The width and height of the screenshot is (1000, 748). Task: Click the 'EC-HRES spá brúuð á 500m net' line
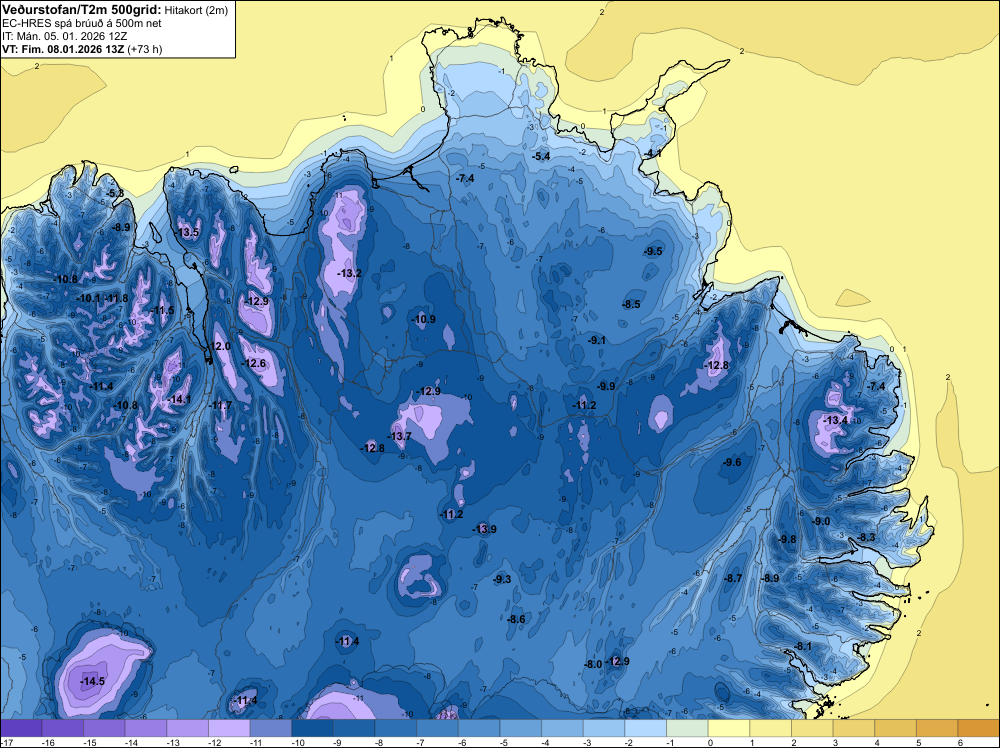pyautogui.click(x=82, y=24)
